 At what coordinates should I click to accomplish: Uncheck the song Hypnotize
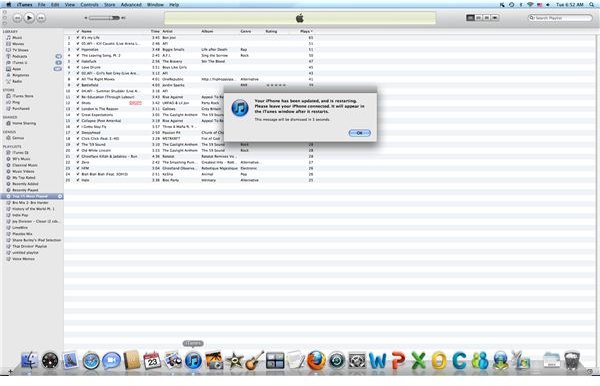78,49
